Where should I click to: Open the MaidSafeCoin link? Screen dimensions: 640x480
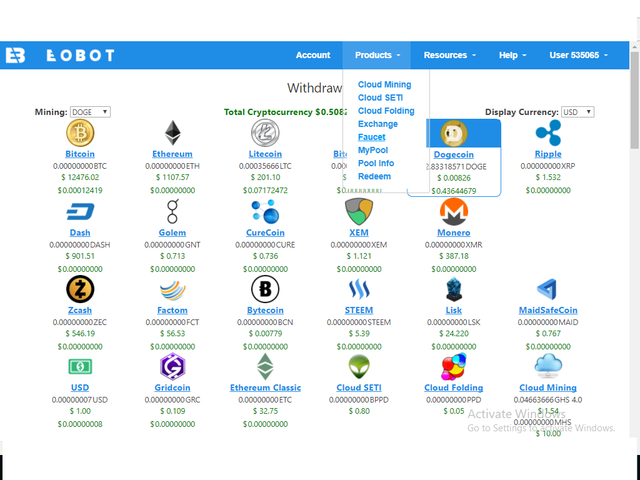pos(548,310)
